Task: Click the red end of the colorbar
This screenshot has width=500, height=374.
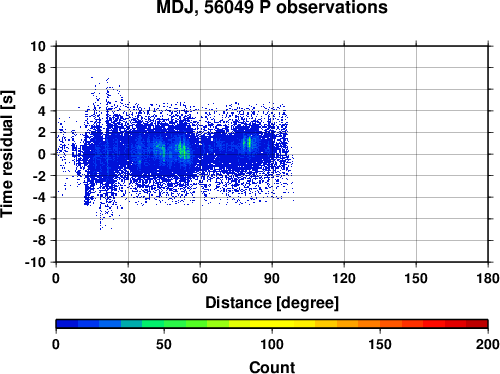Action: pos(477,323)
